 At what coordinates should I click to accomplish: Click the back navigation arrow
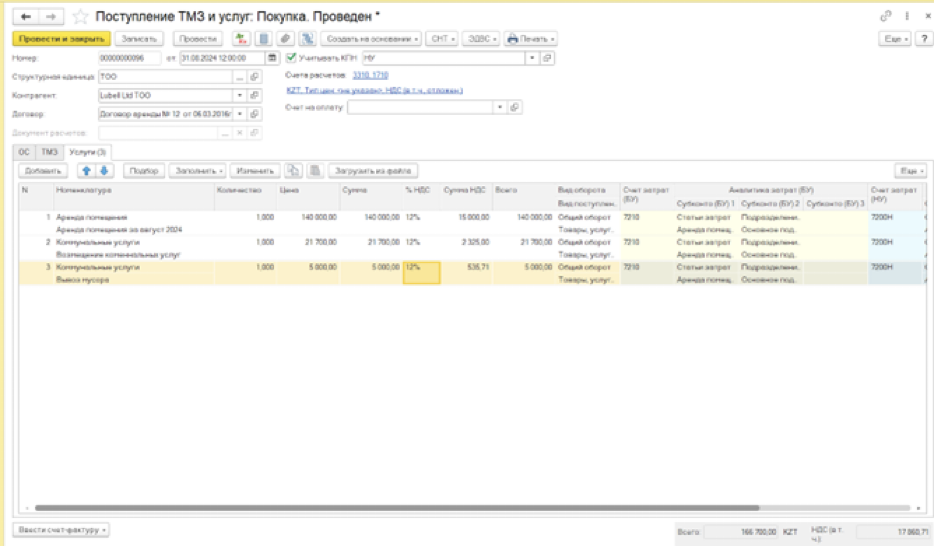[x=27, y=16]
